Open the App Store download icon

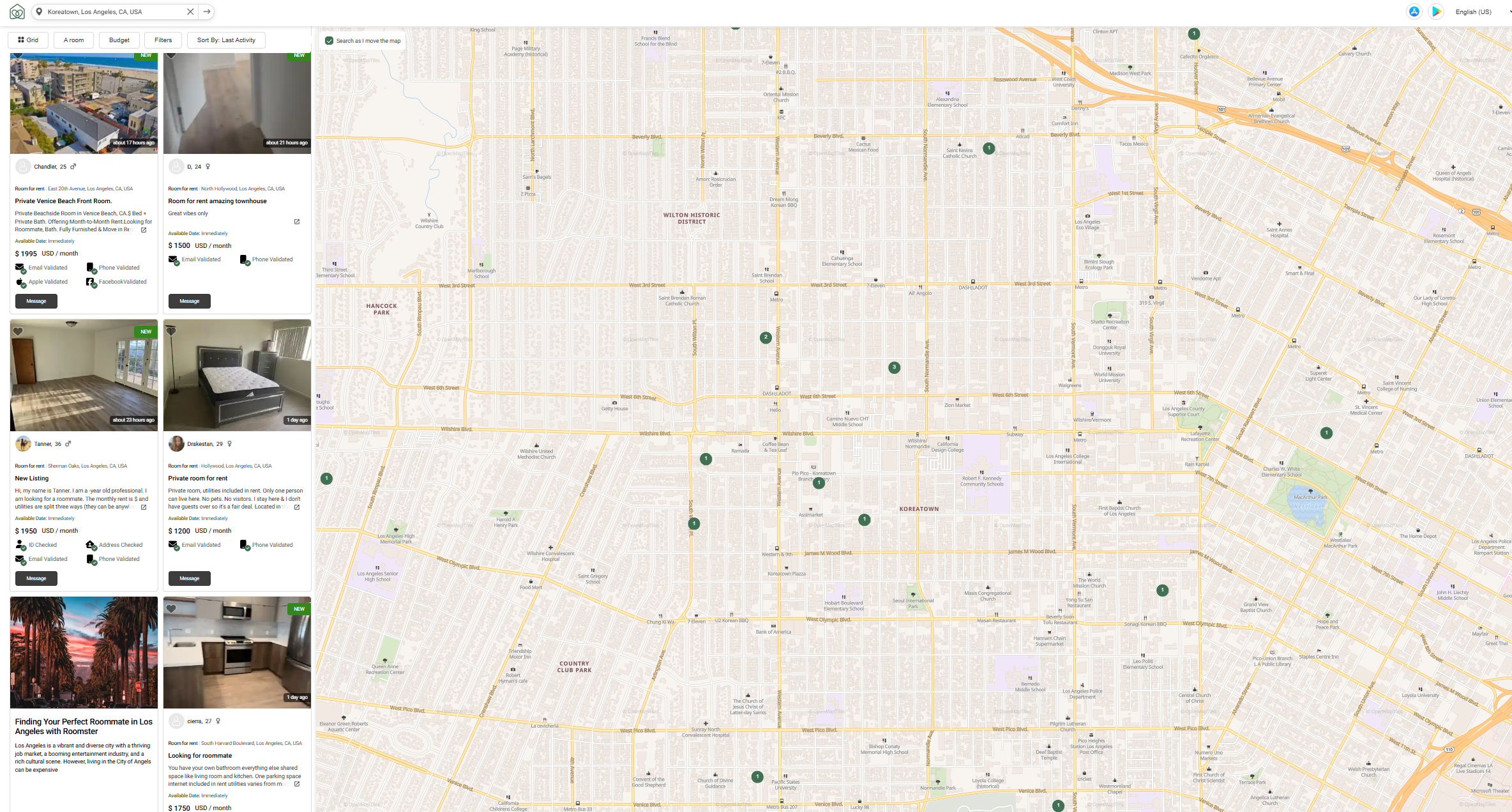tap(1414, 11)
